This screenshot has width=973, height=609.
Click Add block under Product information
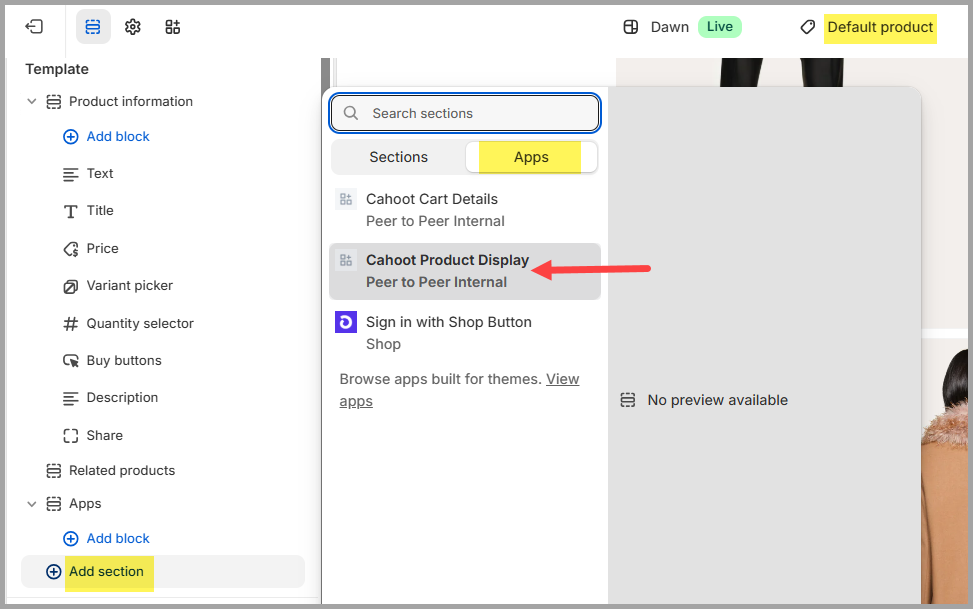(x=118, y=137)
